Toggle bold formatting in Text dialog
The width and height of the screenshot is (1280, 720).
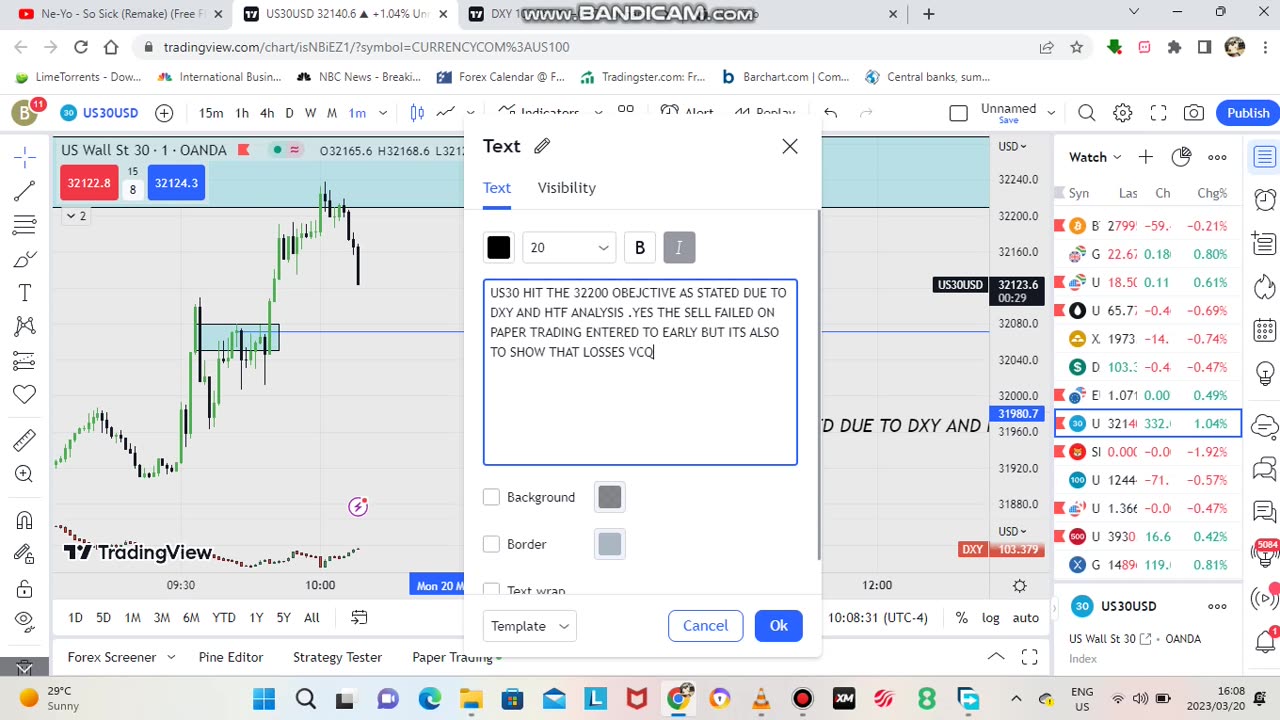click(x=640, y=248)
